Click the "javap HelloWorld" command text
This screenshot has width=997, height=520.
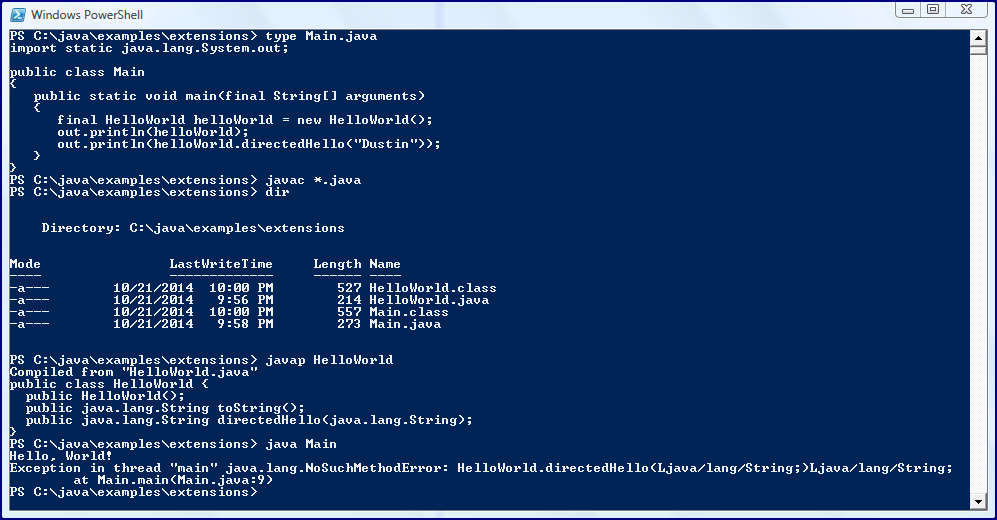coord(329,360)
